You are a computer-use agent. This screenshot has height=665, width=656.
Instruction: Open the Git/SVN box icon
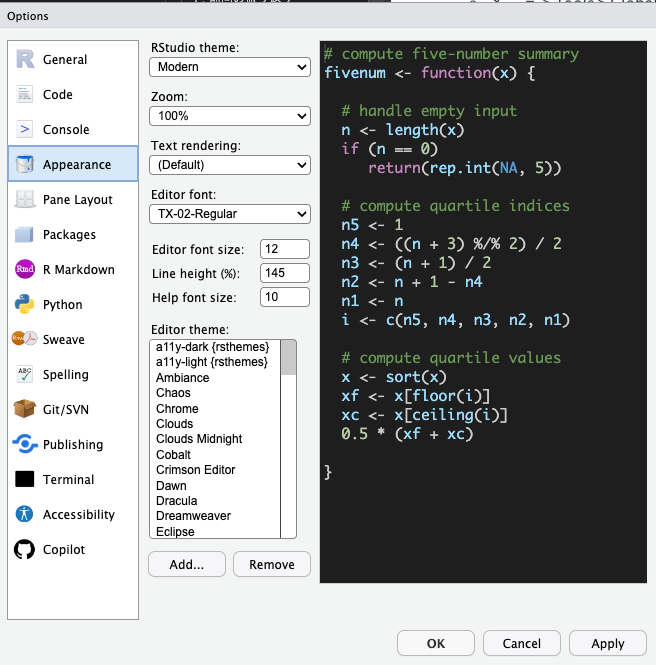[25, 410]
